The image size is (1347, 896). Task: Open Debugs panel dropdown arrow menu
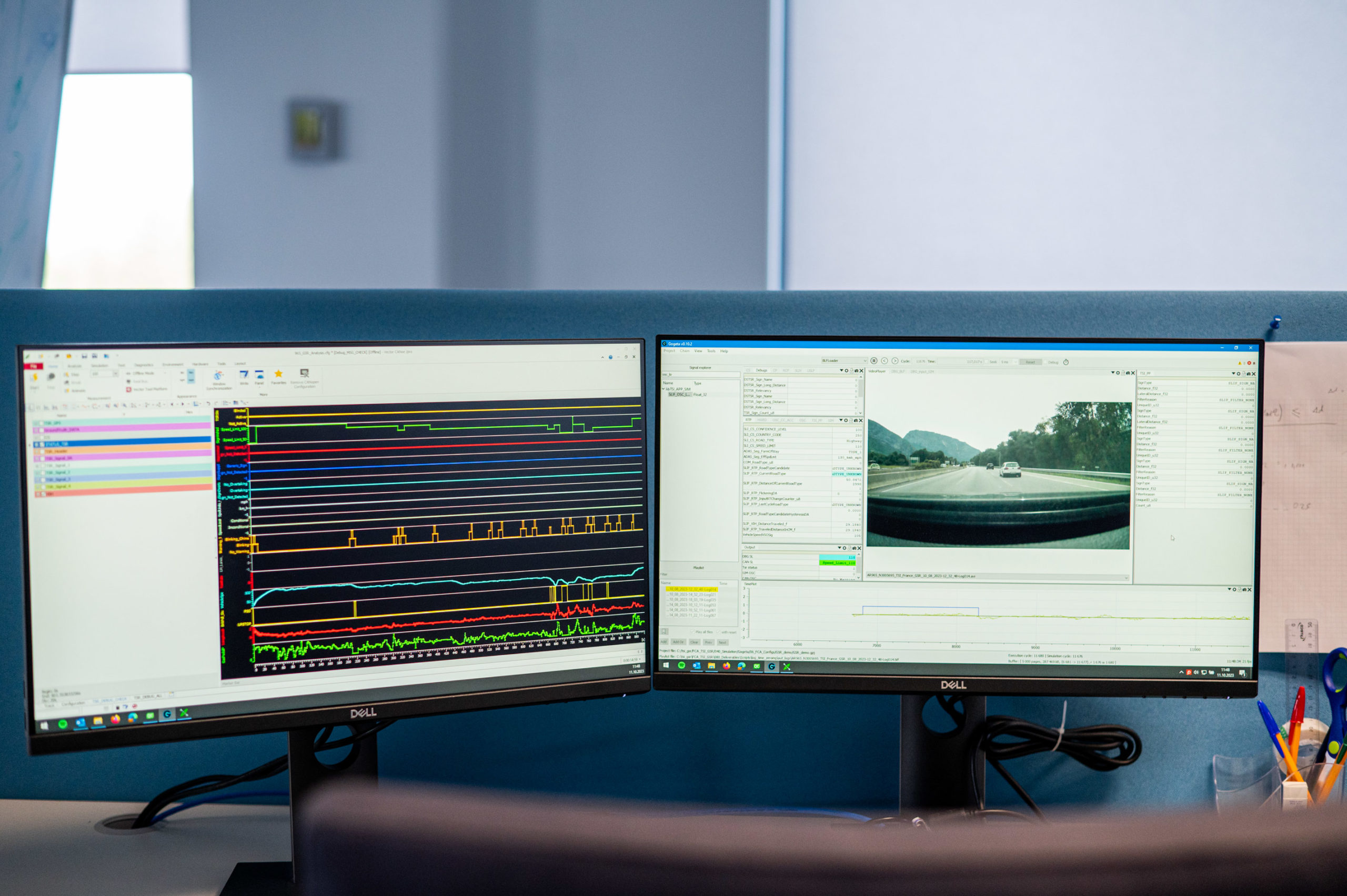(842, 371)
